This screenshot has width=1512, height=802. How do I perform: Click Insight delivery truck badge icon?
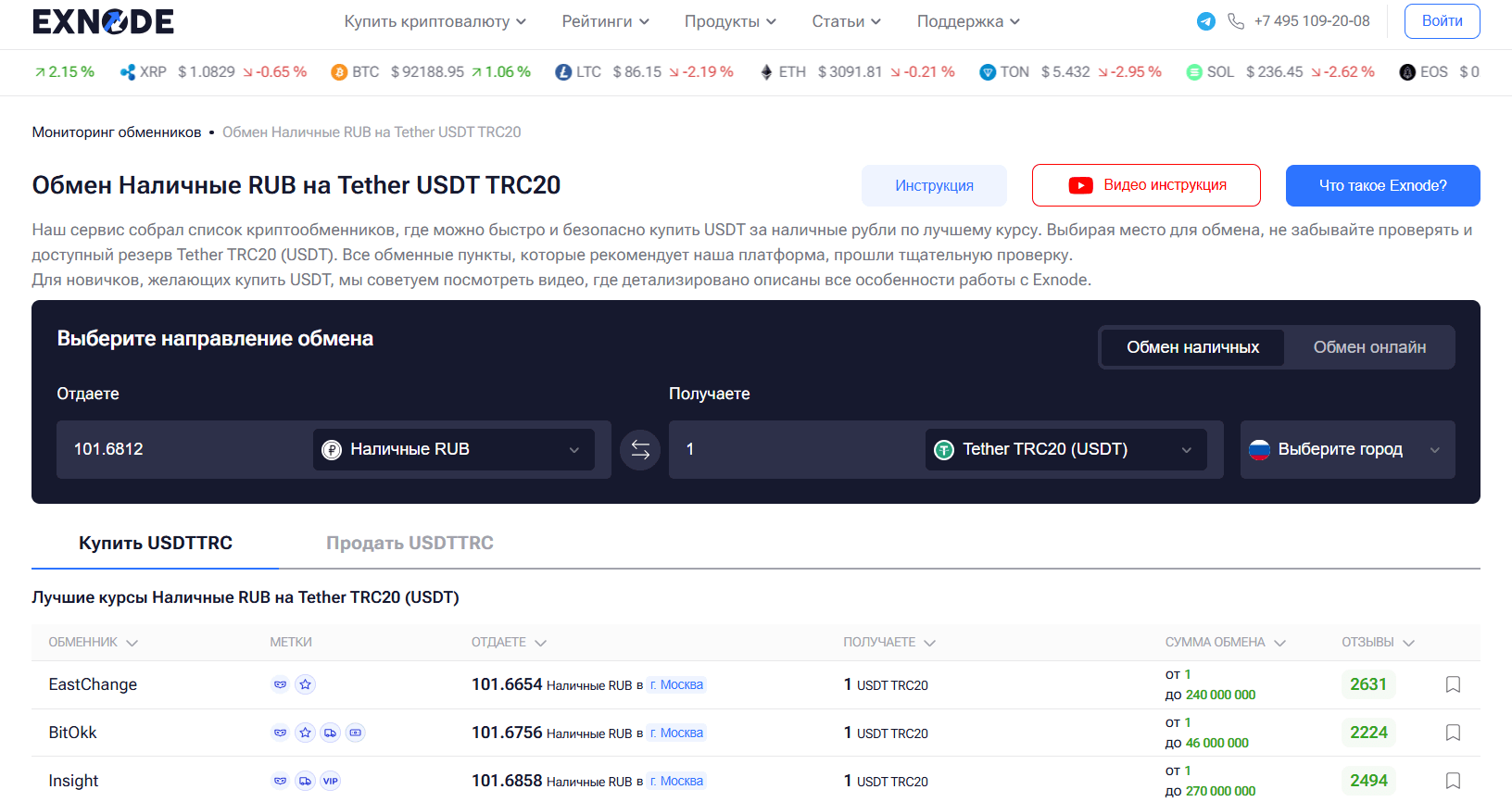[305, 781]
